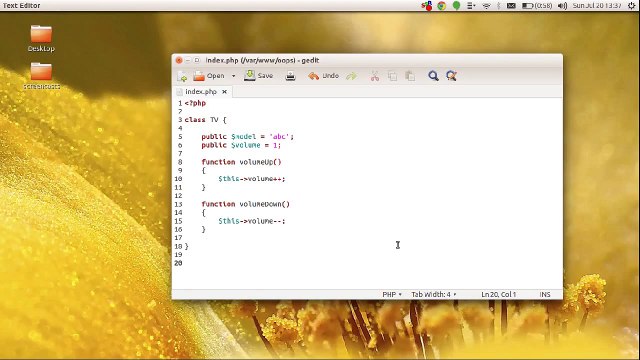Click the clock showing Sun Jul 20 13:37
The image size is (640, 360).
(x=597, y=6)
